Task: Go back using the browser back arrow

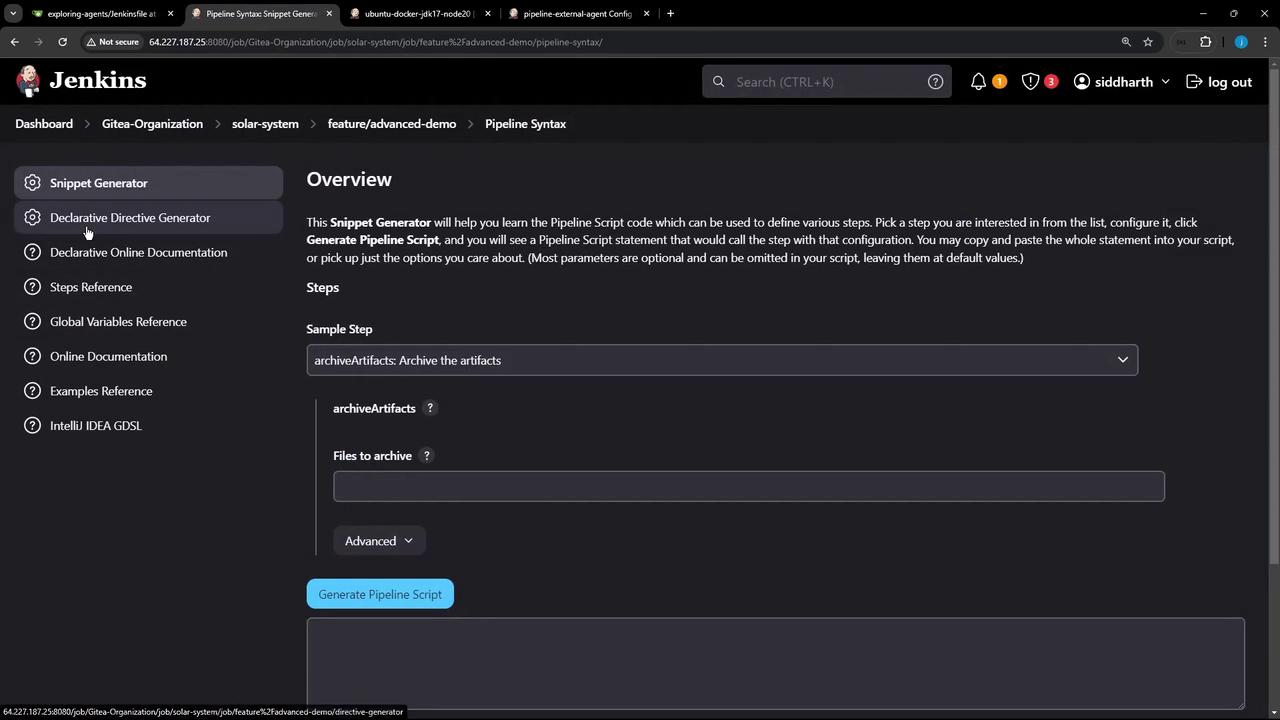Action: 14,42
